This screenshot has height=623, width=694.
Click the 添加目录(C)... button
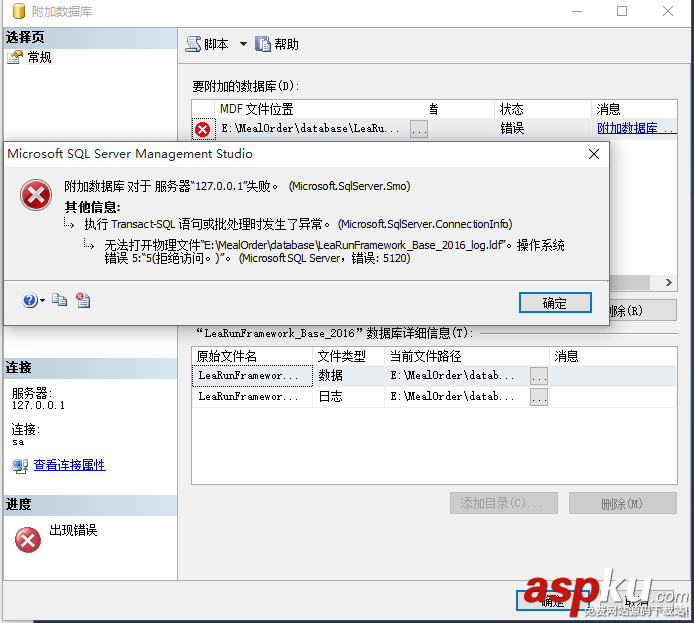[504, 503]
